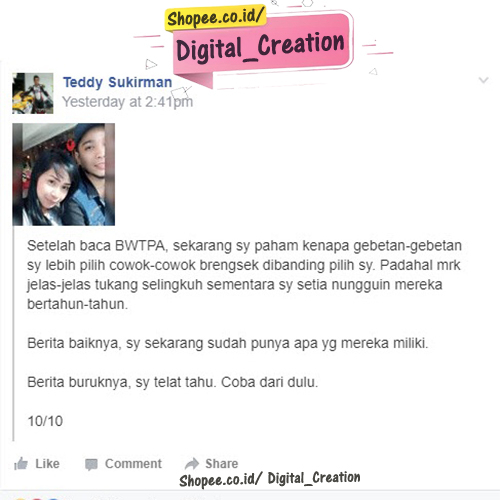The image size is (500, 500).
Task: Click the Share arrow icon
Action: (192, 464)
